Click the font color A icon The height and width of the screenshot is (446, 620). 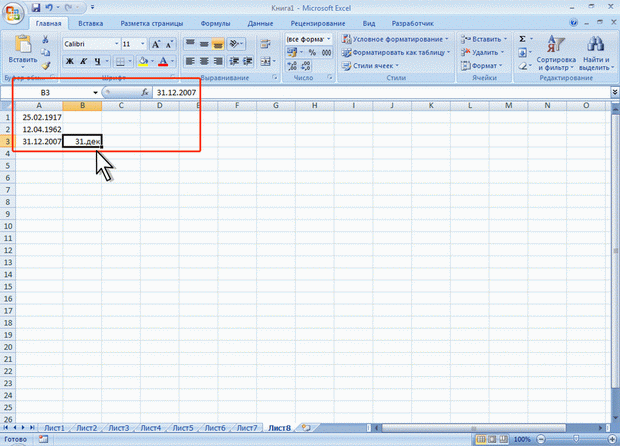tap(162, 61)
